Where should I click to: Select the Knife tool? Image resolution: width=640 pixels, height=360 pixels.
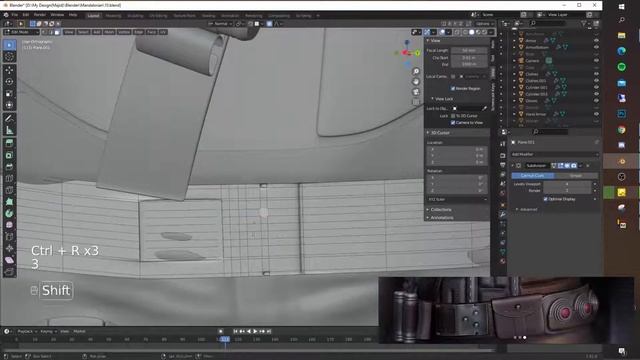9,190
